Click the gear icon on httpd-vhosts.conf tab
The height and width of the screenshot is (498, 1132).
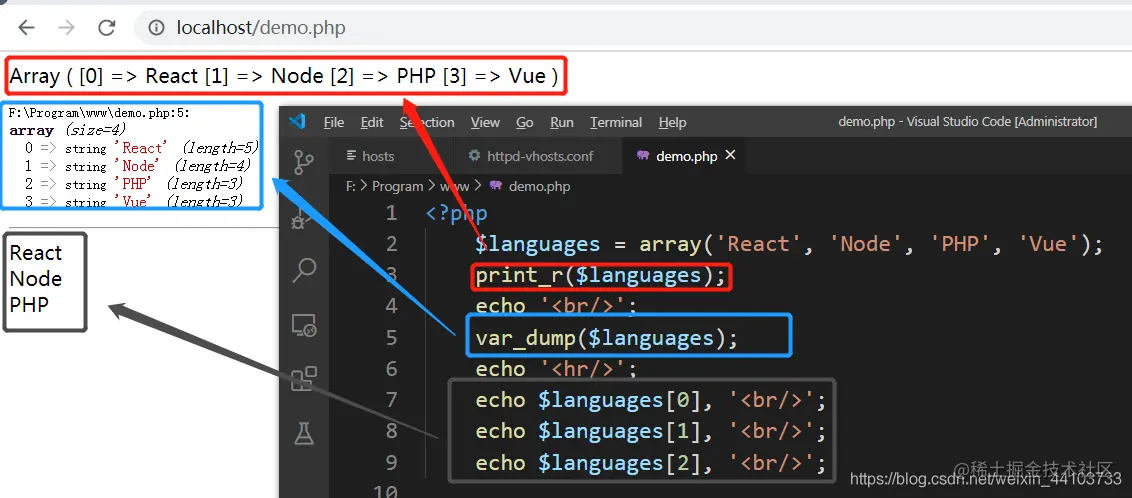(474, 156)
